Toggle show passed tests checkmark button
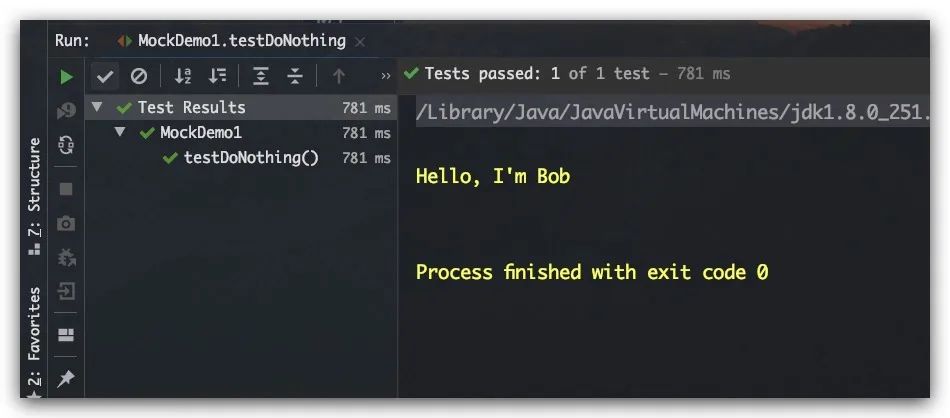 (105, 76)
